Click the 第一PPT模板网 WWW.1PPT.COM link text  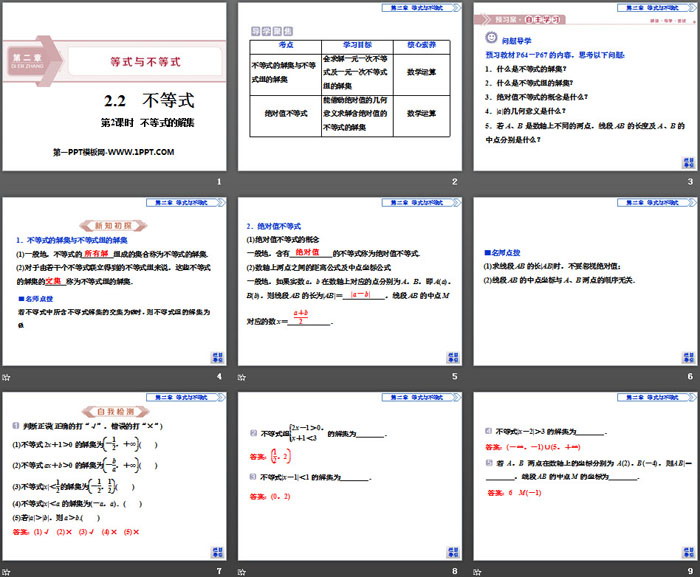point(115,151)
